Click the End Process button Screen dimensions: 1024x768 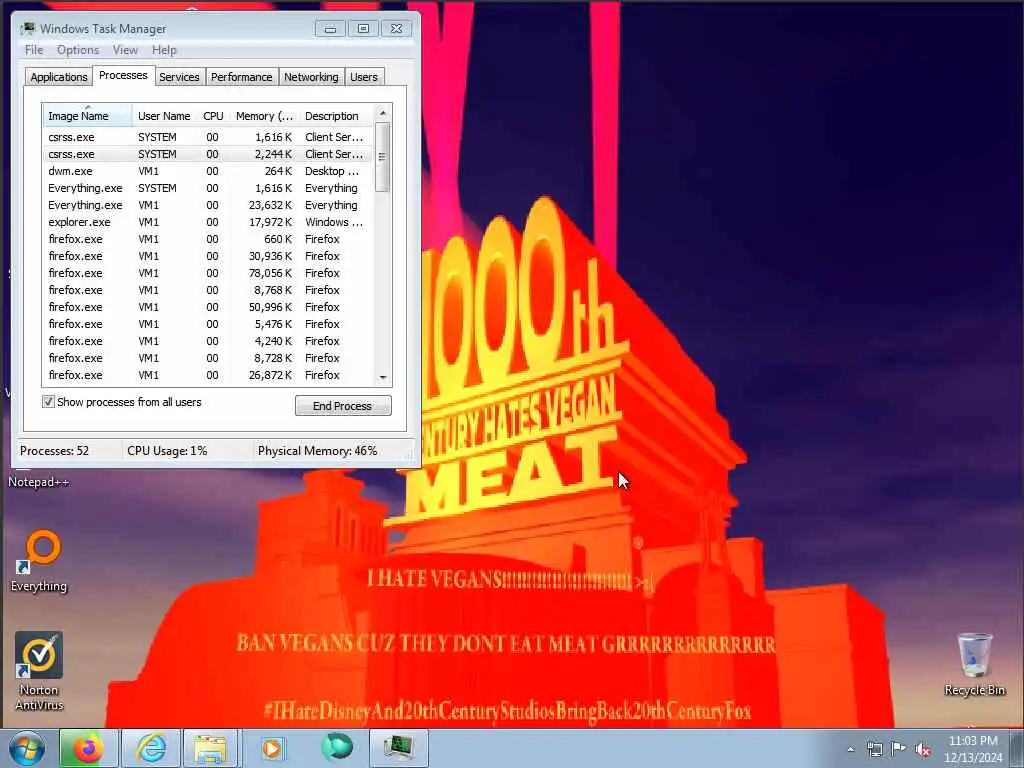click(343, 406)
